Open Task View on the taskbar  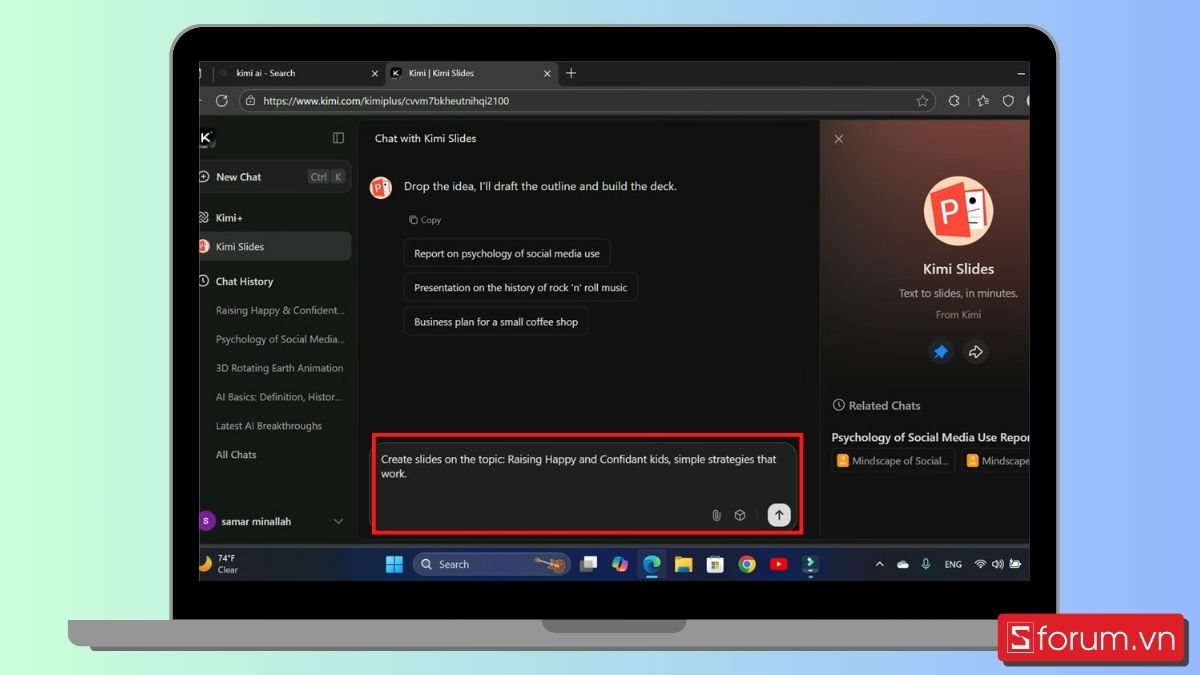[x=588, y=564]
